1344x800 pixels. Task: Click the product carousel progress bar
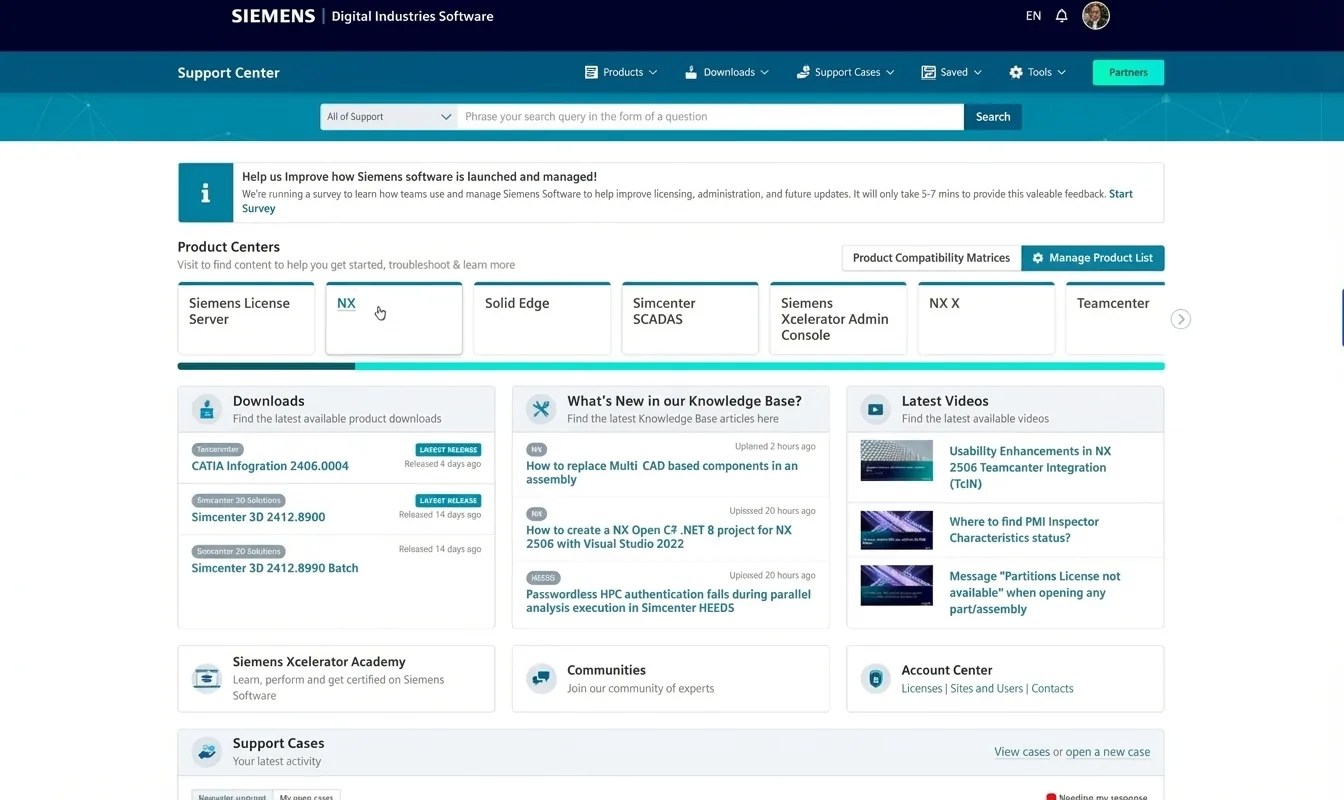click(671, 366)
